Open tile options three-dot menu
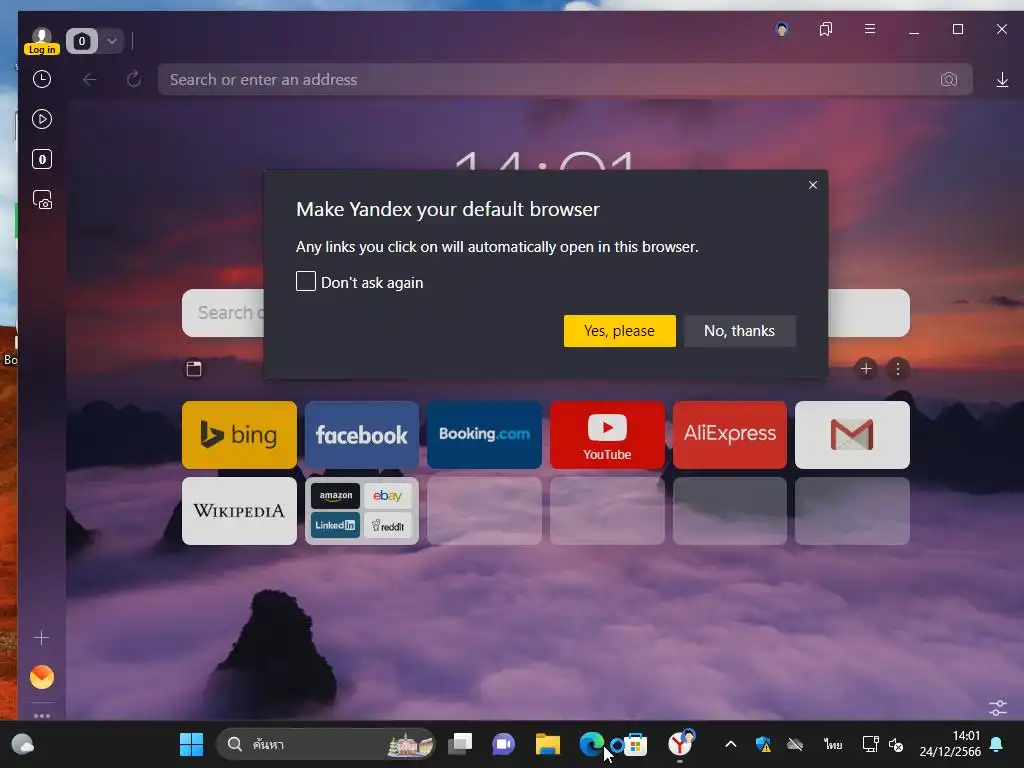1024x768 pixels. [x=898, y=369]
